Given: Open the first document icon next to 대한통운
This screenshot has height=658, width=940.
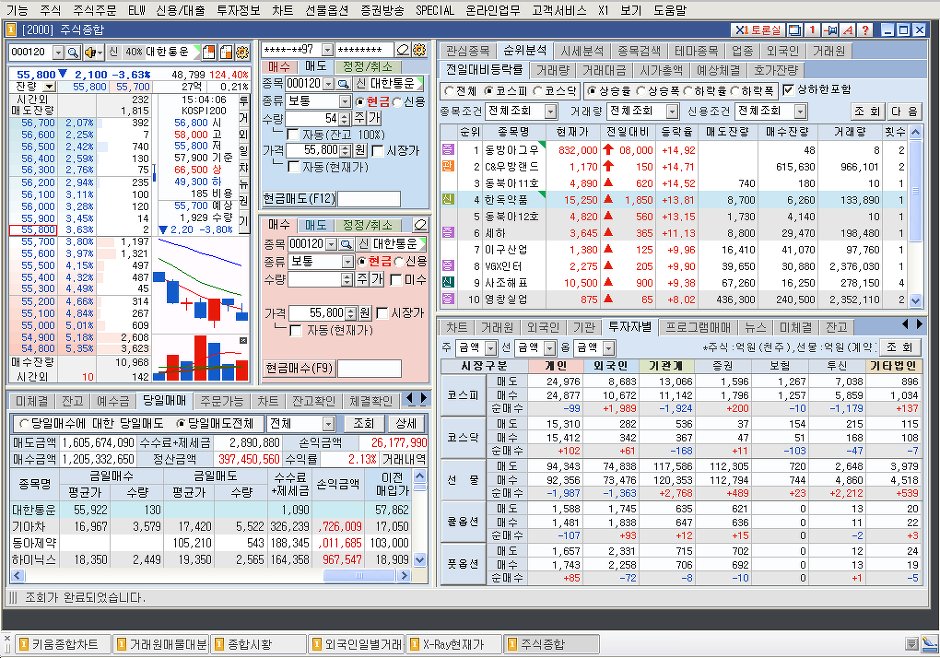Looking at the screenshot, I should click(x=209, y=52).
